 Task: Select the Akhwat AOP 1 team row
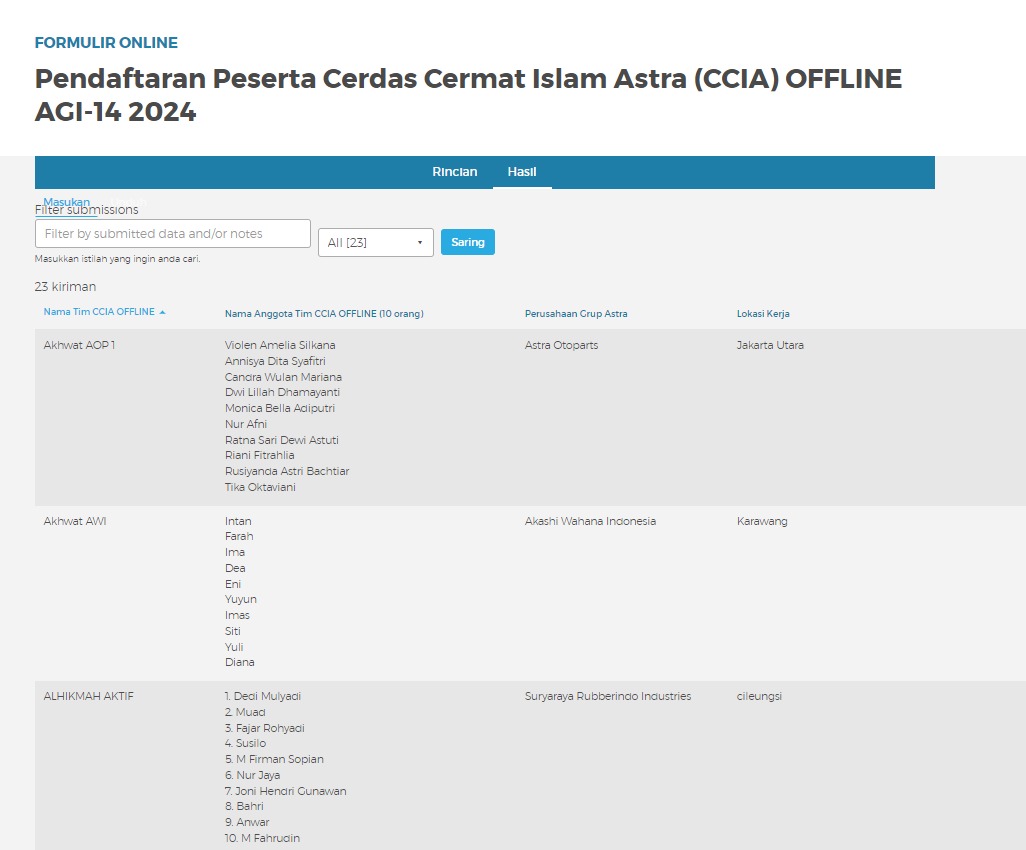pos(73,345)
